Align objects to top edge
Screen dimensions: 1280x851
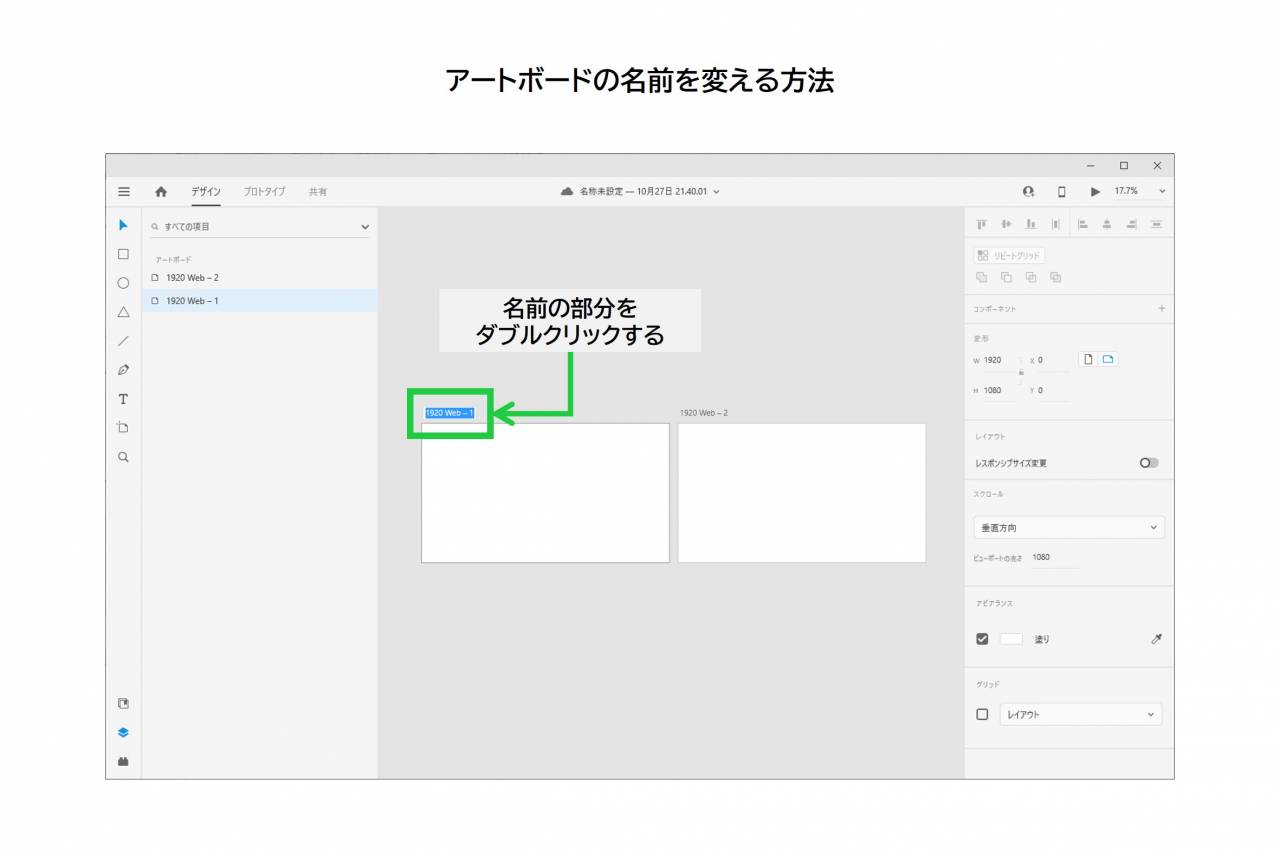(x=982, y=225)
